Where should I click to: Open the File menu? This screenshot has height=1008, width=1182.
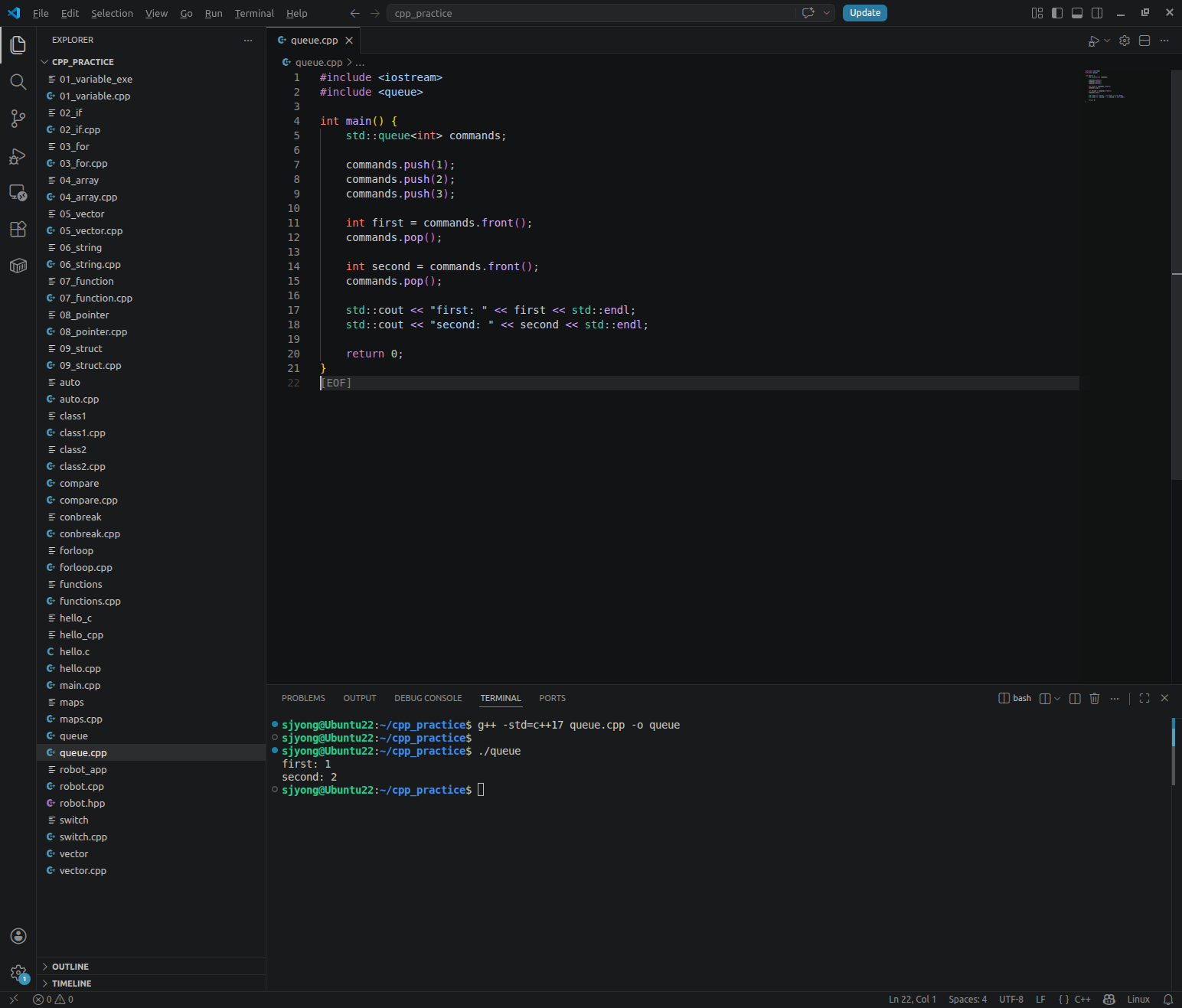[x=41, y=13]
